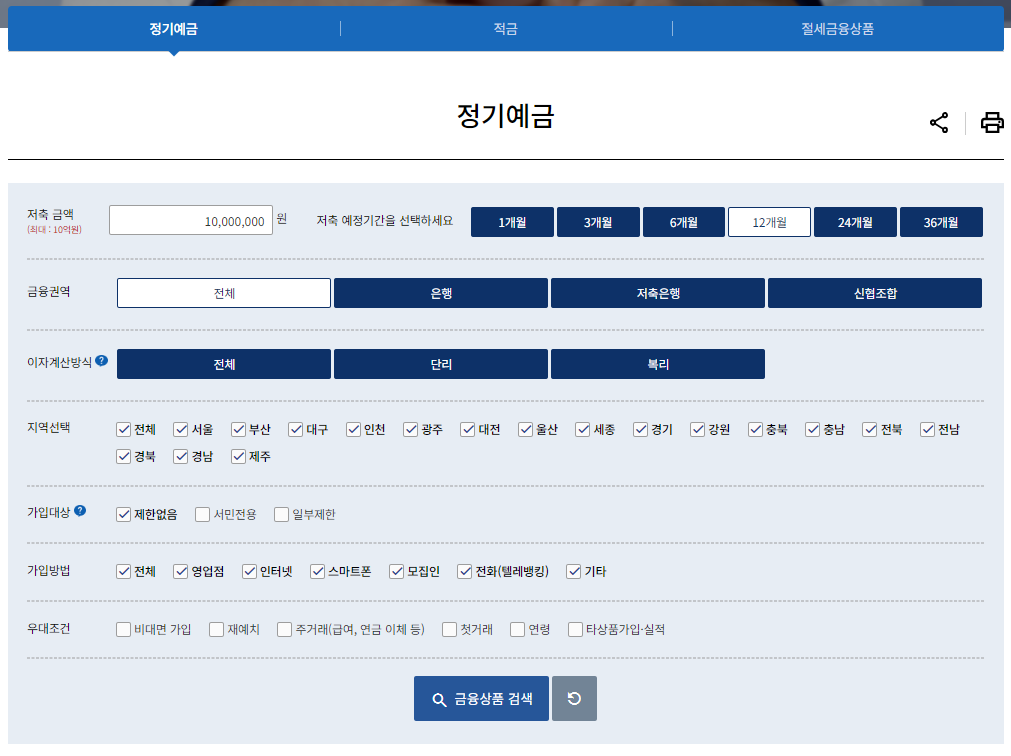Check the 일부제한 checkbox
Image resolution: width=1011 pixels, height=756 pixels.
[x=281, y=515]
